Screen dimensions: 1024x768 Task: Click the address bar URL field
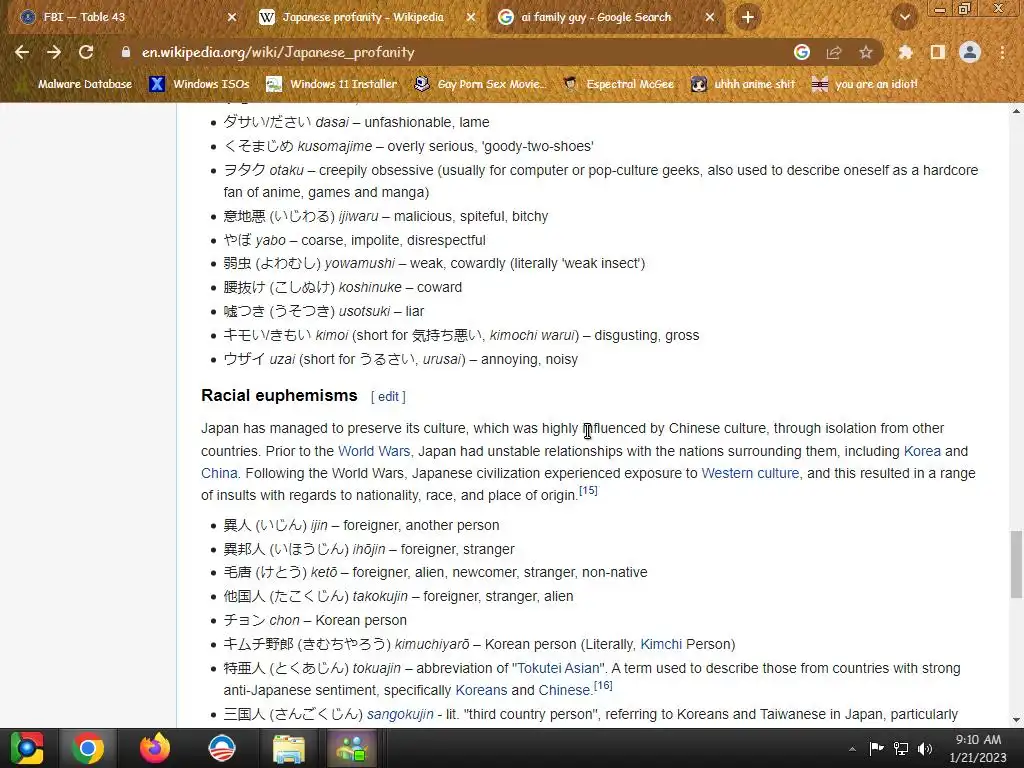pos(457,52)
